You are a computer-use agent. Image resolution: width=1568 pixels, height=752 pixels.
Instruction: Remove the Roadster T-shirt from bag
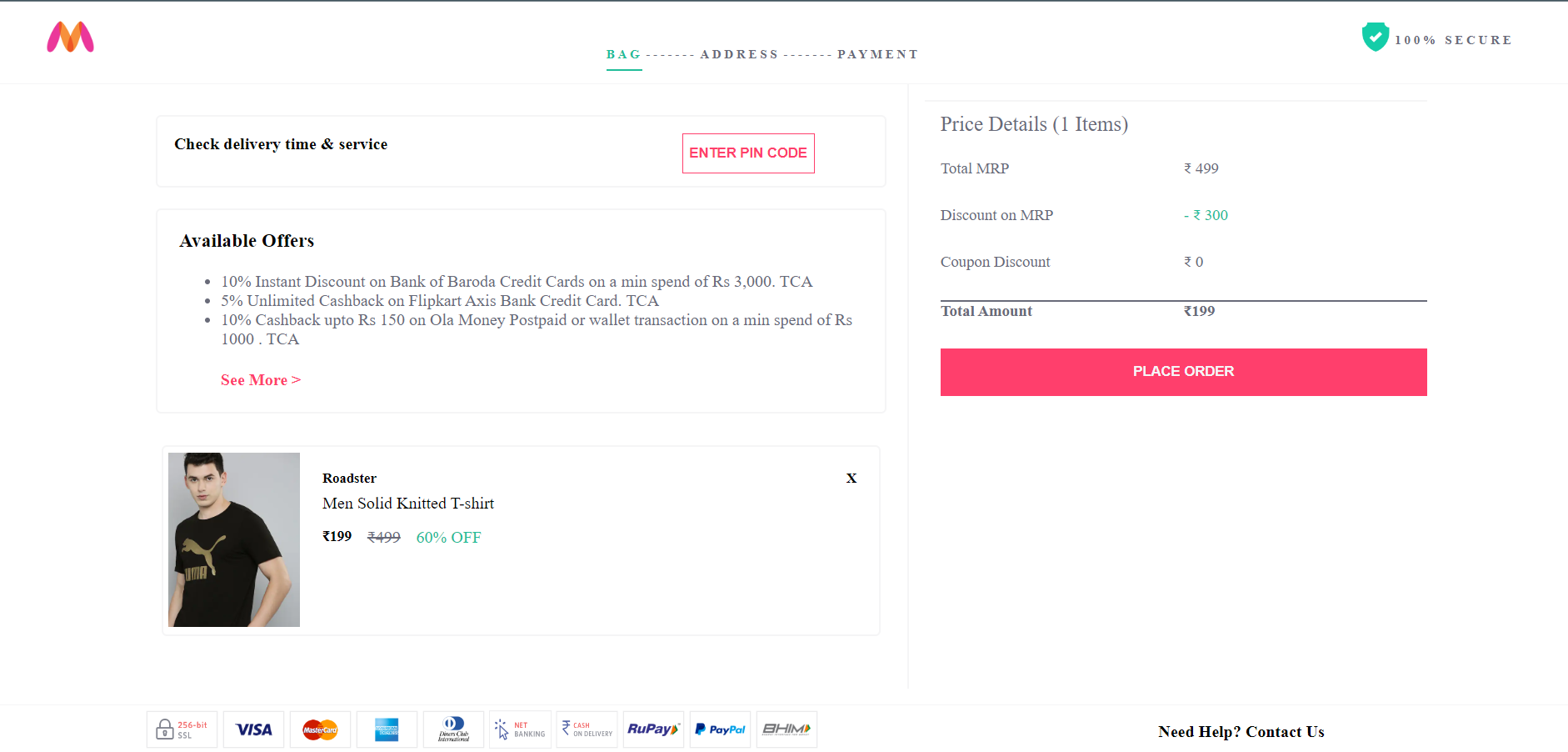pos(851,478)
